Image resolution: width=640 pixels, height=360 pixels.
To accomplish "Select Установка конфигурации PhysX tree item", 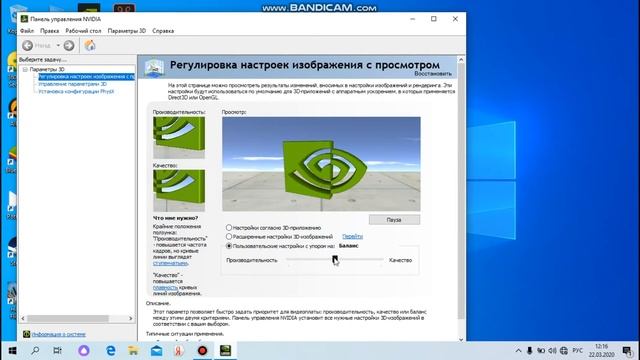I will tap(76, 91).
